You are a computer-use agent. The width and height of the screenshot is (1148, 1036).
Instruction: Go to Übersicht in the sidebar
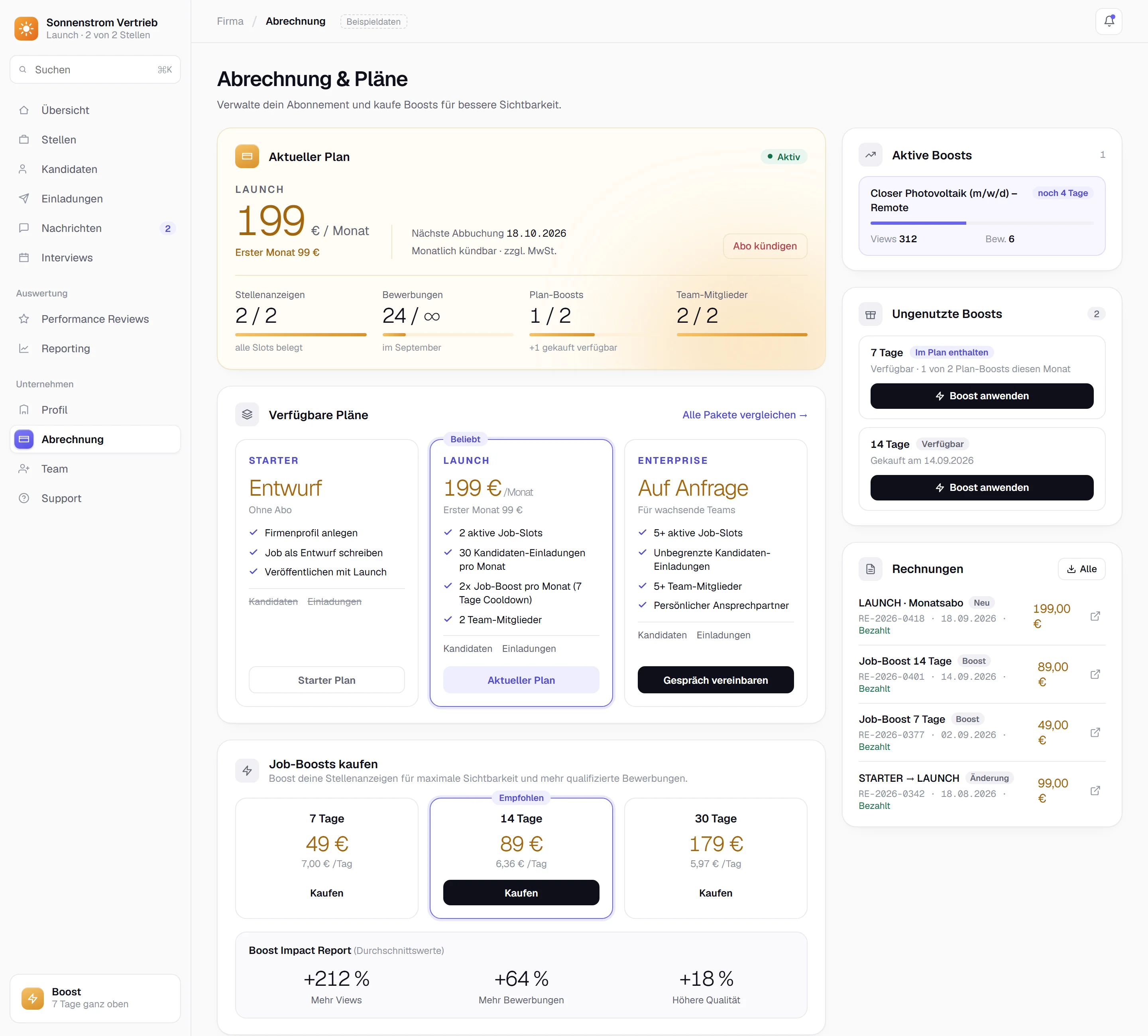pos(95,110)
